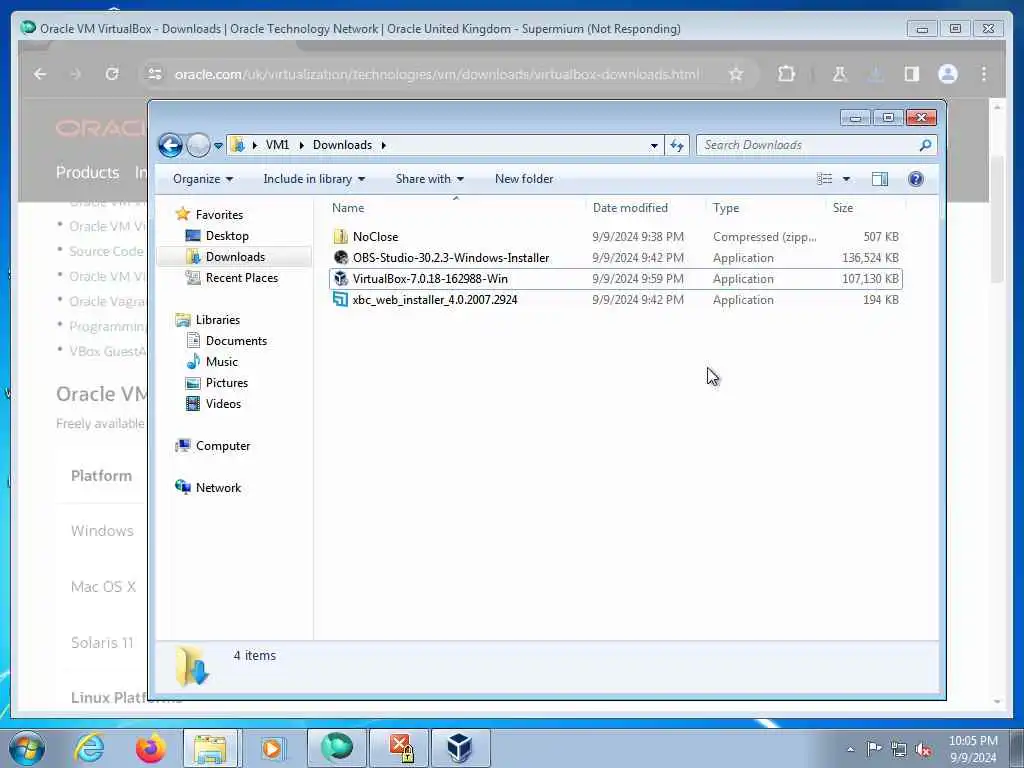Image resolution: width=1024 pixels, height=768 pixels.
Task: Open the Organize menu
Action: tap(202, 179)
